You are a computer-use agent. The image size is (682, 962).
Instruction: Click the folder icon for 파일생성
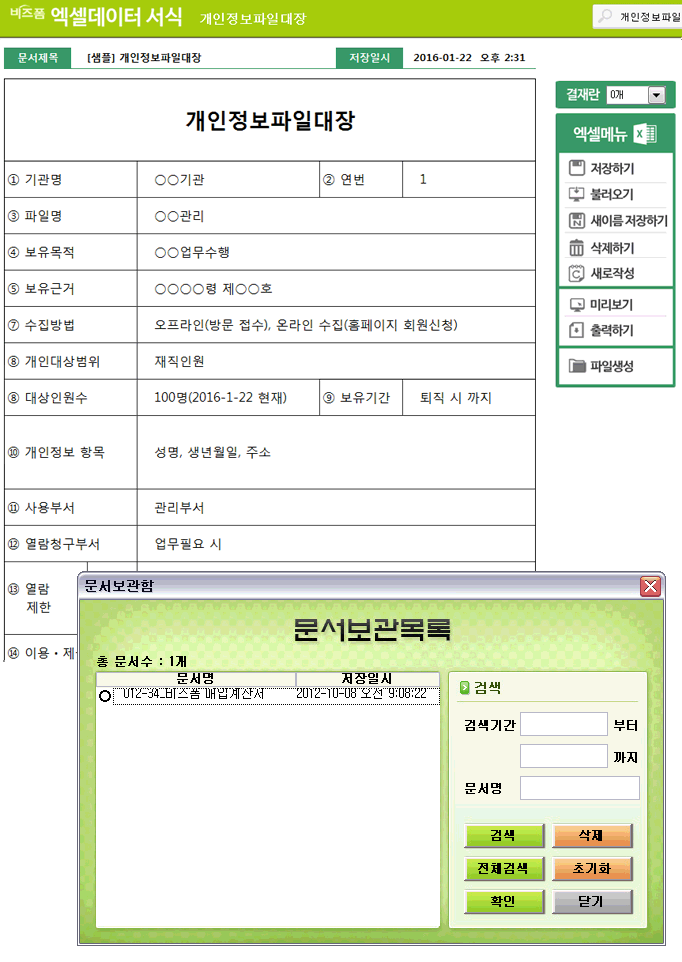click(577, 366)
